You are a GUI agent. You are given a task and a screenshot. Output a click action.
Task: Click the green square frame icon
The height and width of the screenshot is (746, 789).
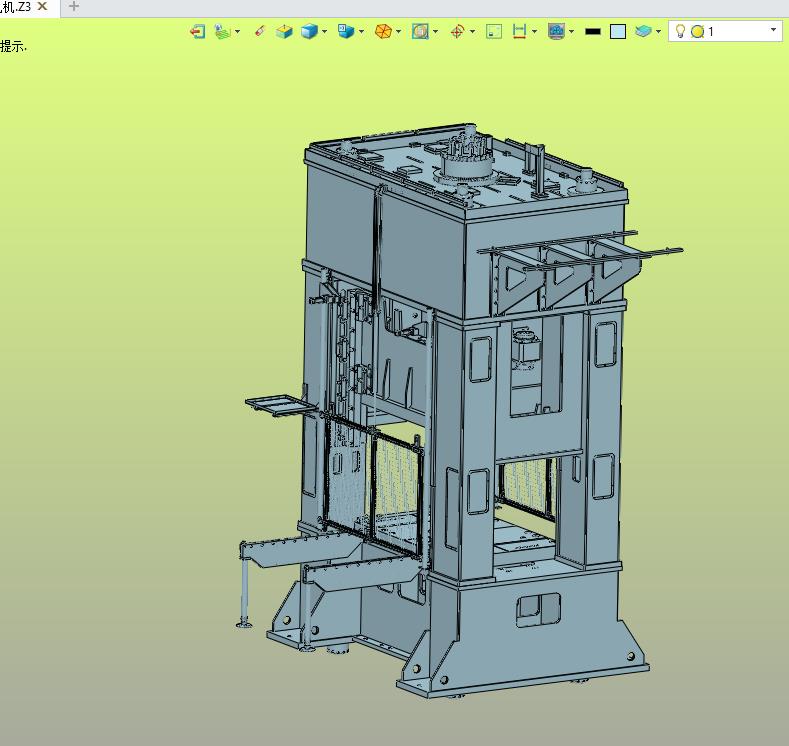pos(494,32)
